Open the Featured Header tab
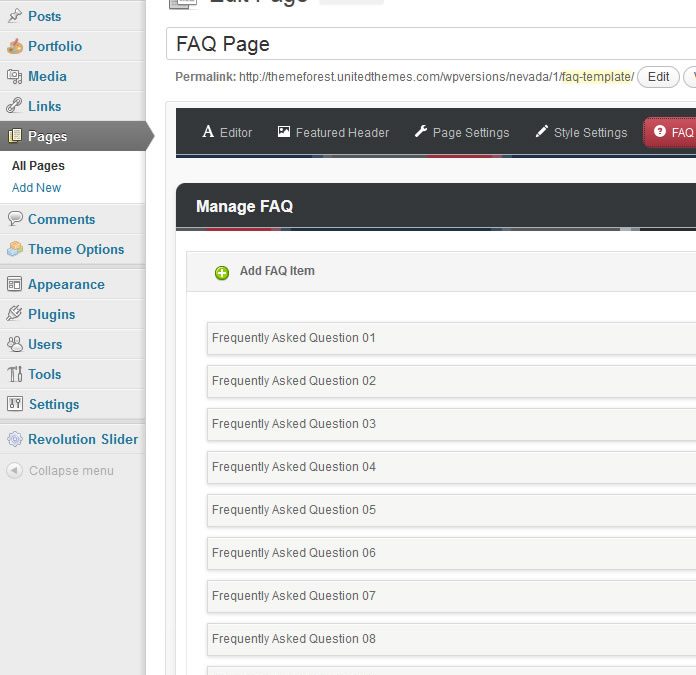 click(x=333, y=132)
